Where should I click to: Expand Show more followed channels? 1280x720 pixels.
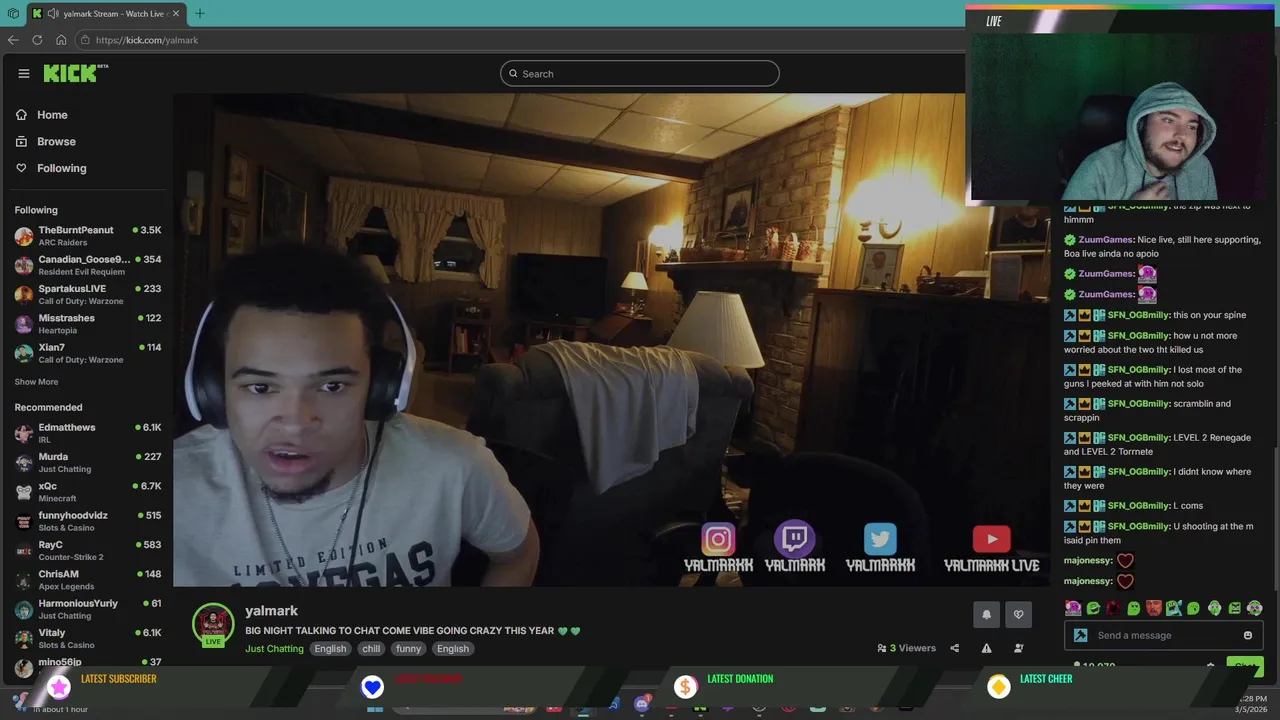click(36, 382)
